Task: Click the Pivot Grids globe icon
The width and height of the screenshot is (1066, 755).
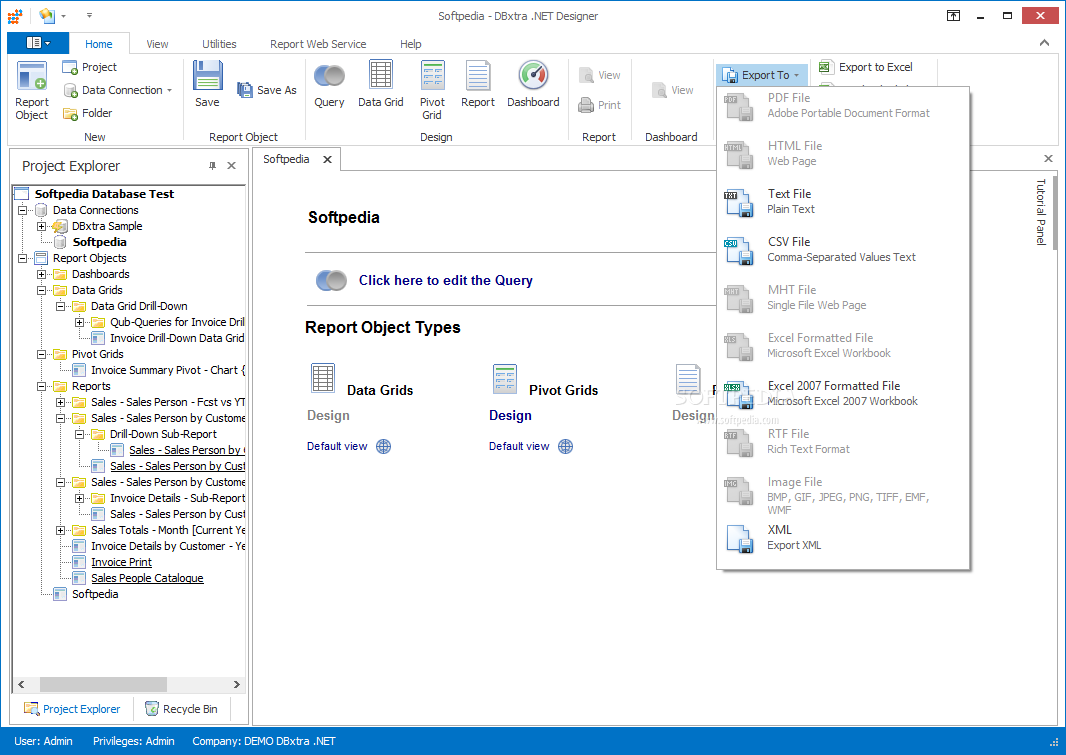Action: point(566,446)
